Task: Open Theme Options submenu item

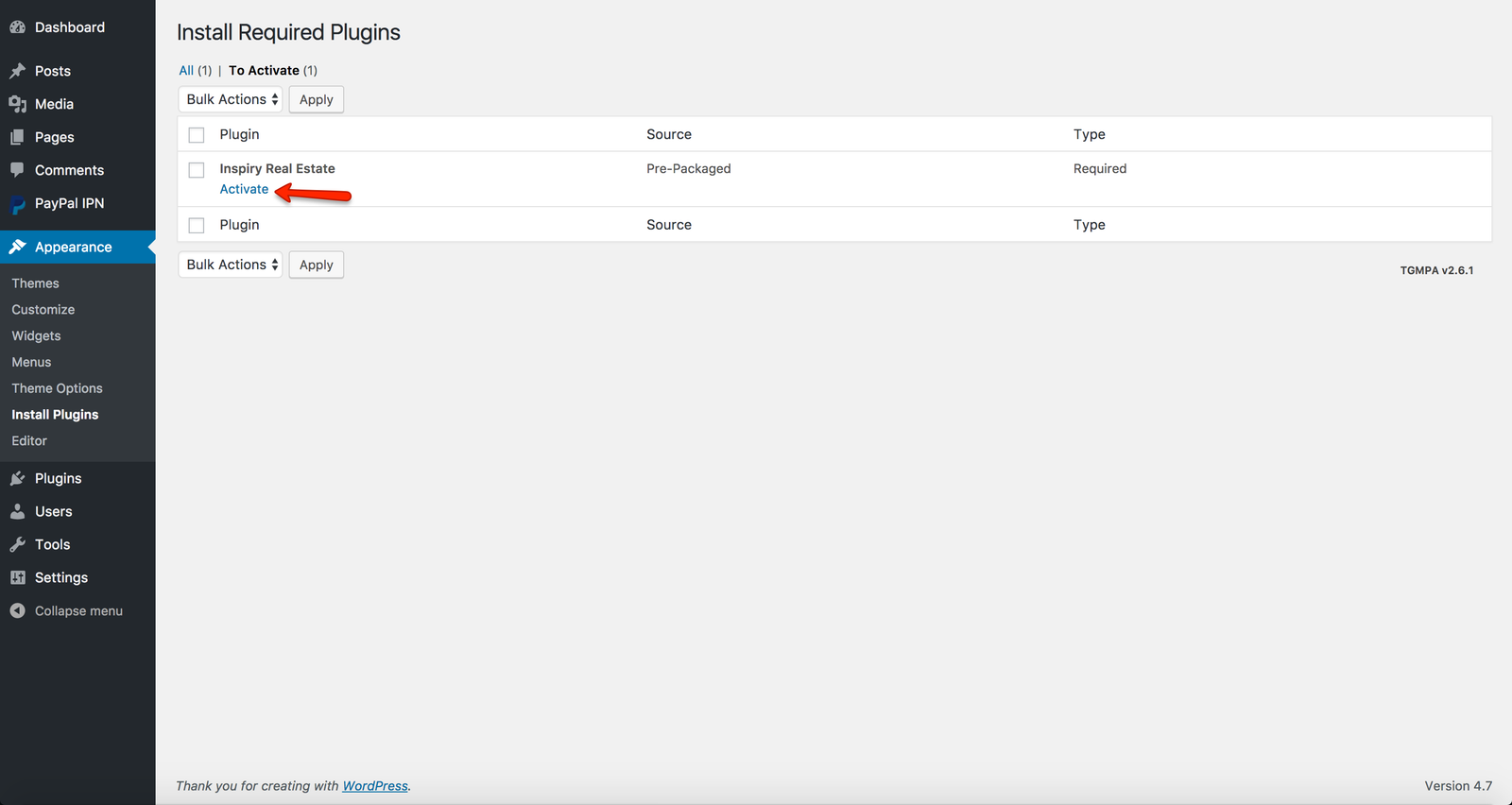Action: [x=57, y=388]
